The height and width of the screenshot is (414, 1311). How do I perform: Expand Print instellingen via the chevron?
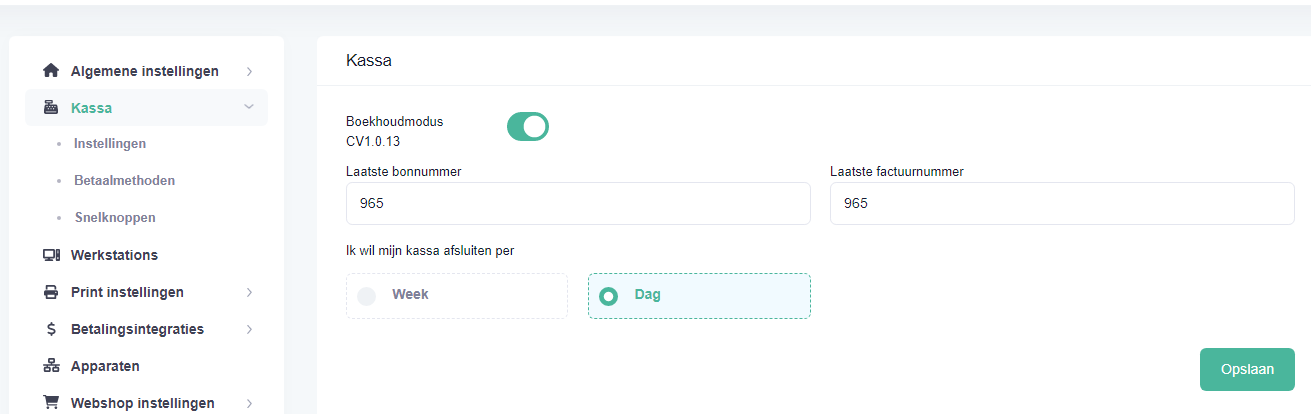(249, 292)
